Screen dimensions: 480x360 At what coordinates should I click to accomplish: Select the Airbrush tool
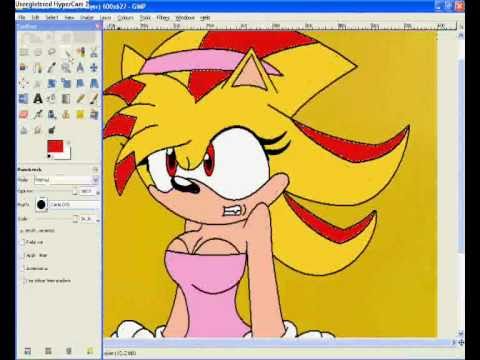click(38, 115)
